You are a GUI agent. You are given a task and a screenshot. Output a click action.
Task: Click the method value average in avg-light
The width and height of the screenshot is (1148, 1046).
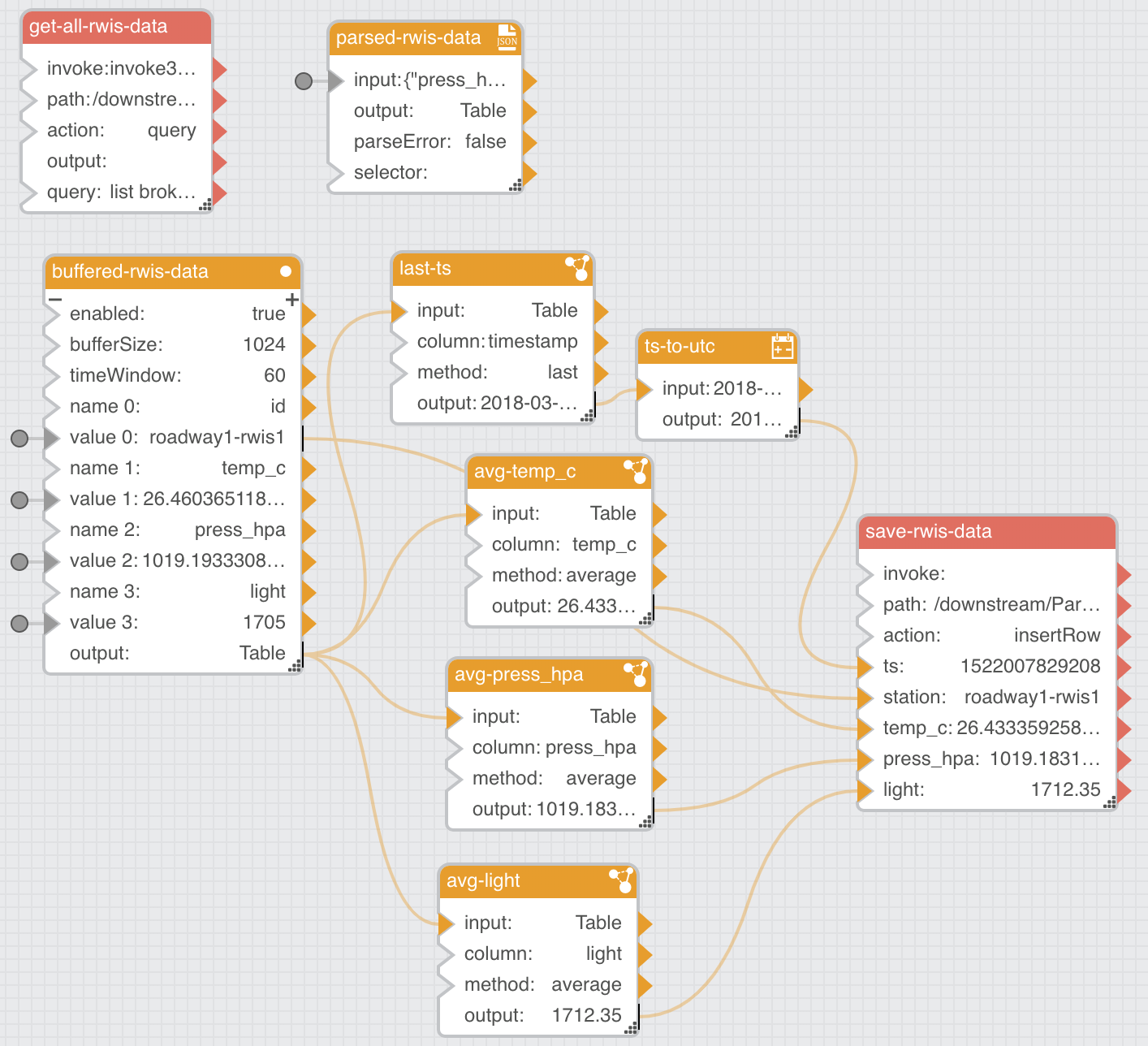(586, 984)
